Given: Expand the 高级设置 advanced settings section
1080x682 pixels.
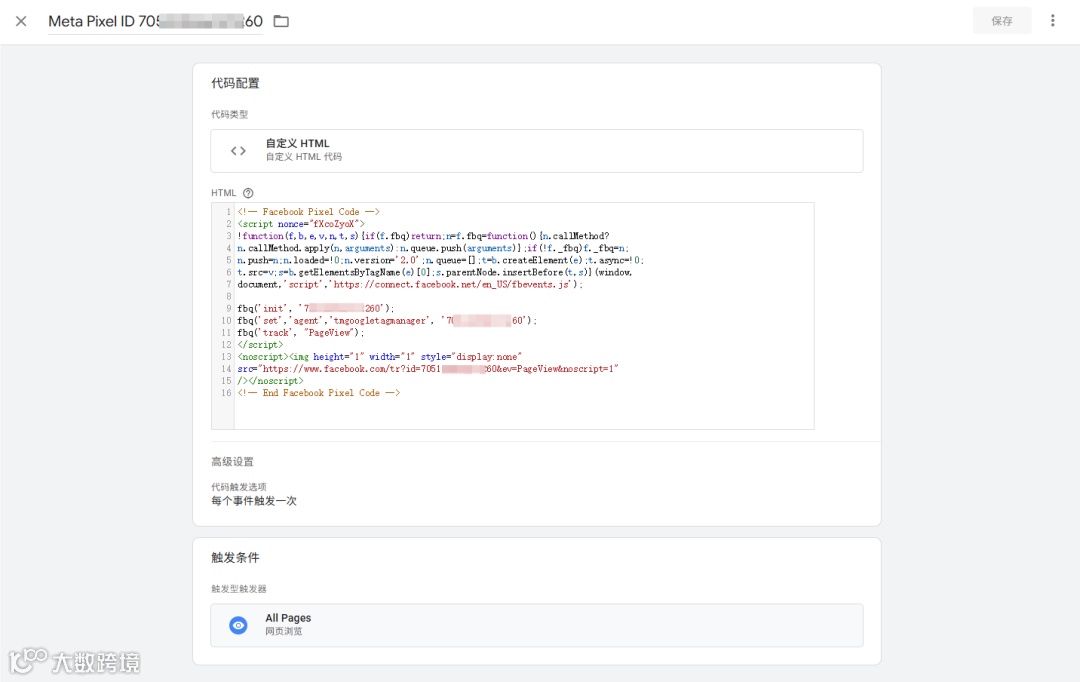Looking at the screenshot, I should pos(232,462).
